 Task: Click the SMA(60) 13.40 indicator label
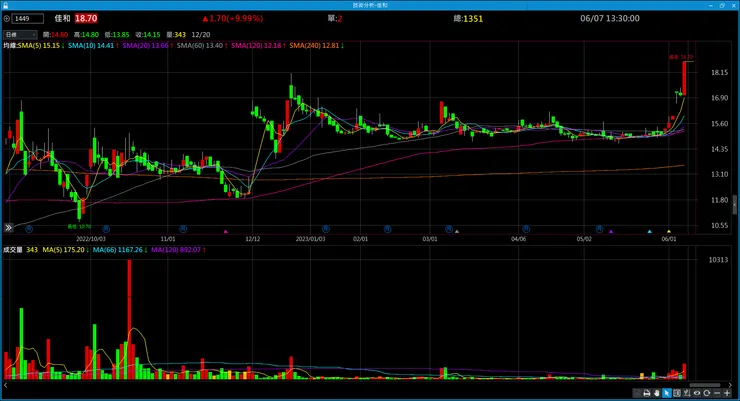coord(202,46)
